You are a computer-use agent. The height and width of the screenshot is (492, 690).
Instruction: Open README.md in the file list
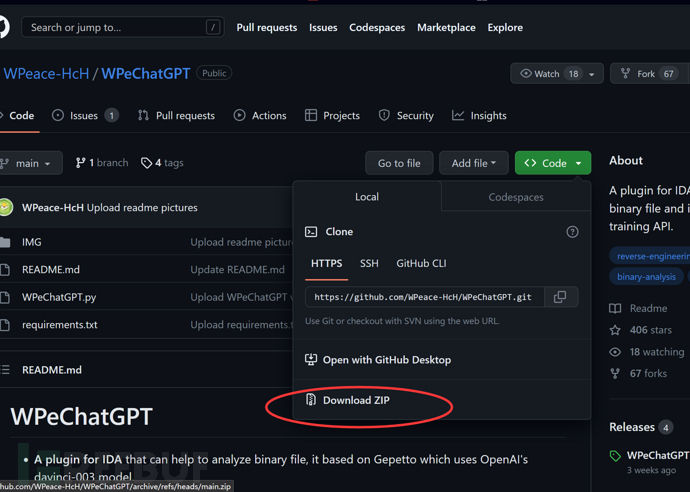51,270
